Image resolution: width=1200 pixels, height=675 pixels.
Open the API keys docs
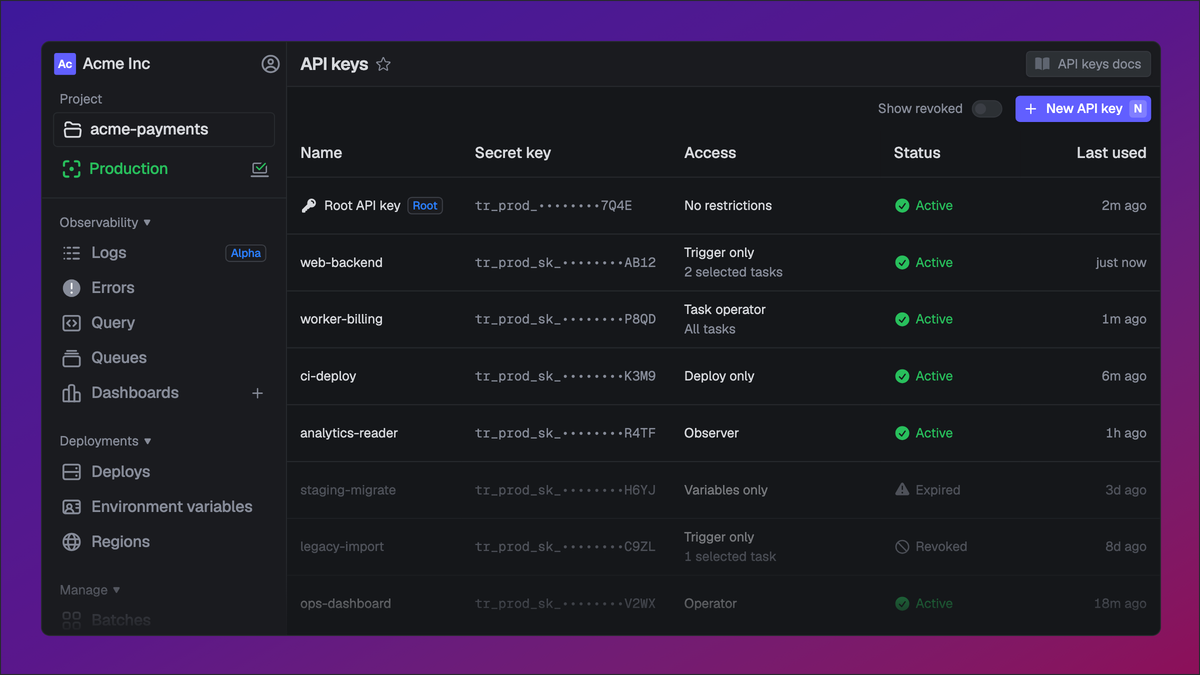click(x=1088, y=64)
